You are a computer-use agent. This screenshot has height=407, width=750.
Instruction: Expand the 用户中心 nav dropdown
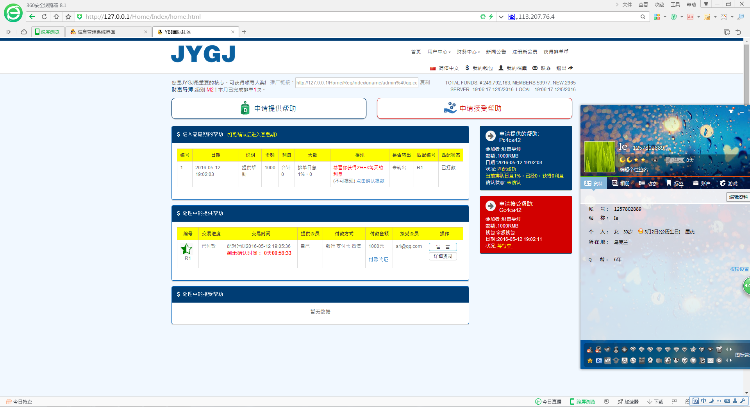click(x=439, y=52)
